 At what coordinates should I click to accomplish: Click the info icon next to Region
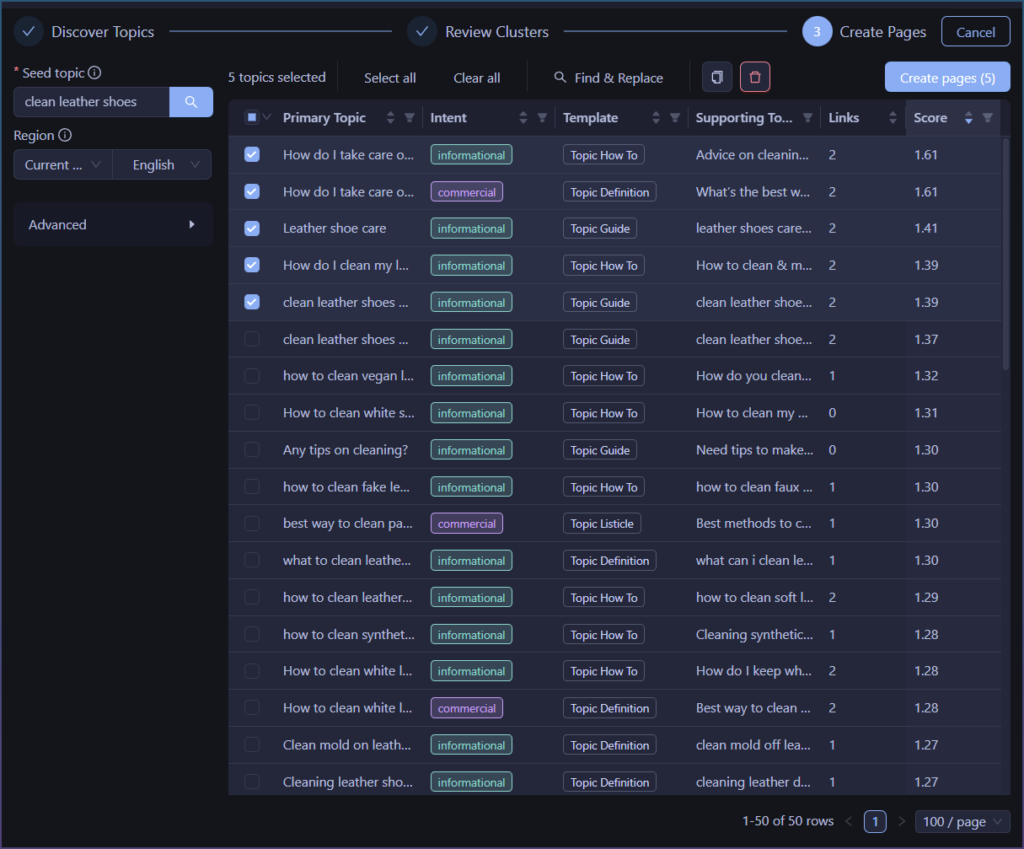65,135
